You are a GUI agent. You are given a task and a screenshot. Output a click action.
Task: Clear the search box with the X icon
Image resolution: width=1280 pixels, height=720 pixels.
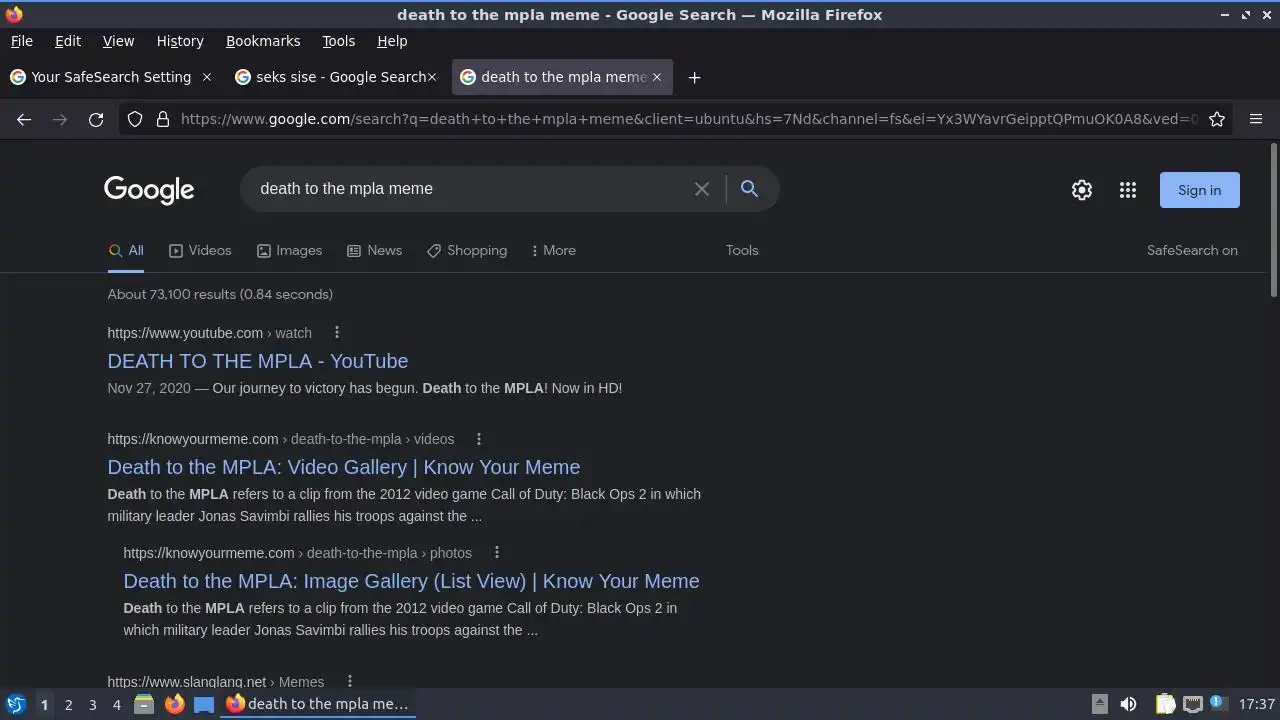pyautogui.click(x=702, y=189)
